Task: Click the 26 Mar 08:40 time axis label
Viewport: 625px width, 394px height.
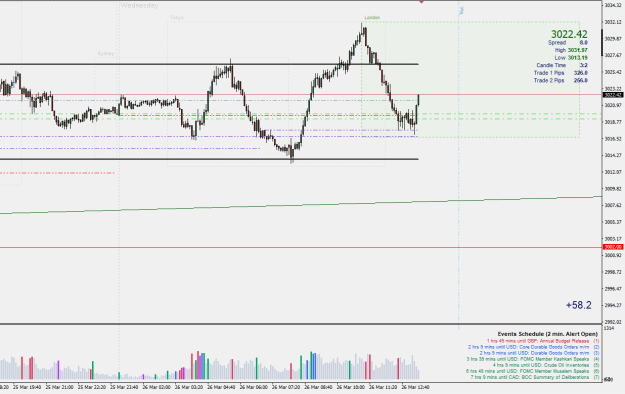Action: pyautogui.click(x=318, y=387)
